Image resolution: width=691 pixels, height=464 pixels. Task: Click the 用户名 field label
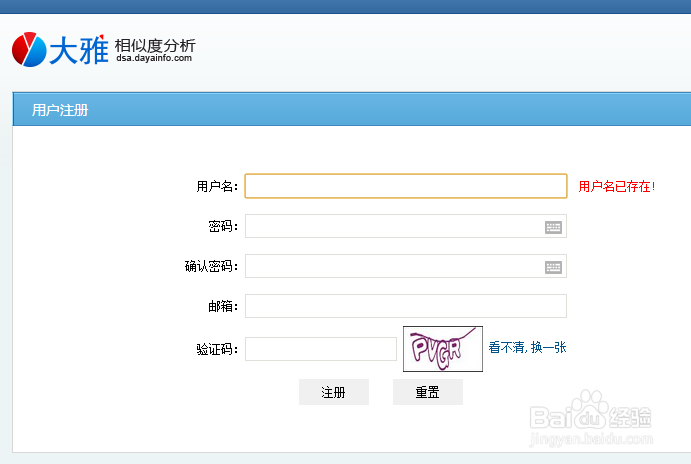click(217, 187)
